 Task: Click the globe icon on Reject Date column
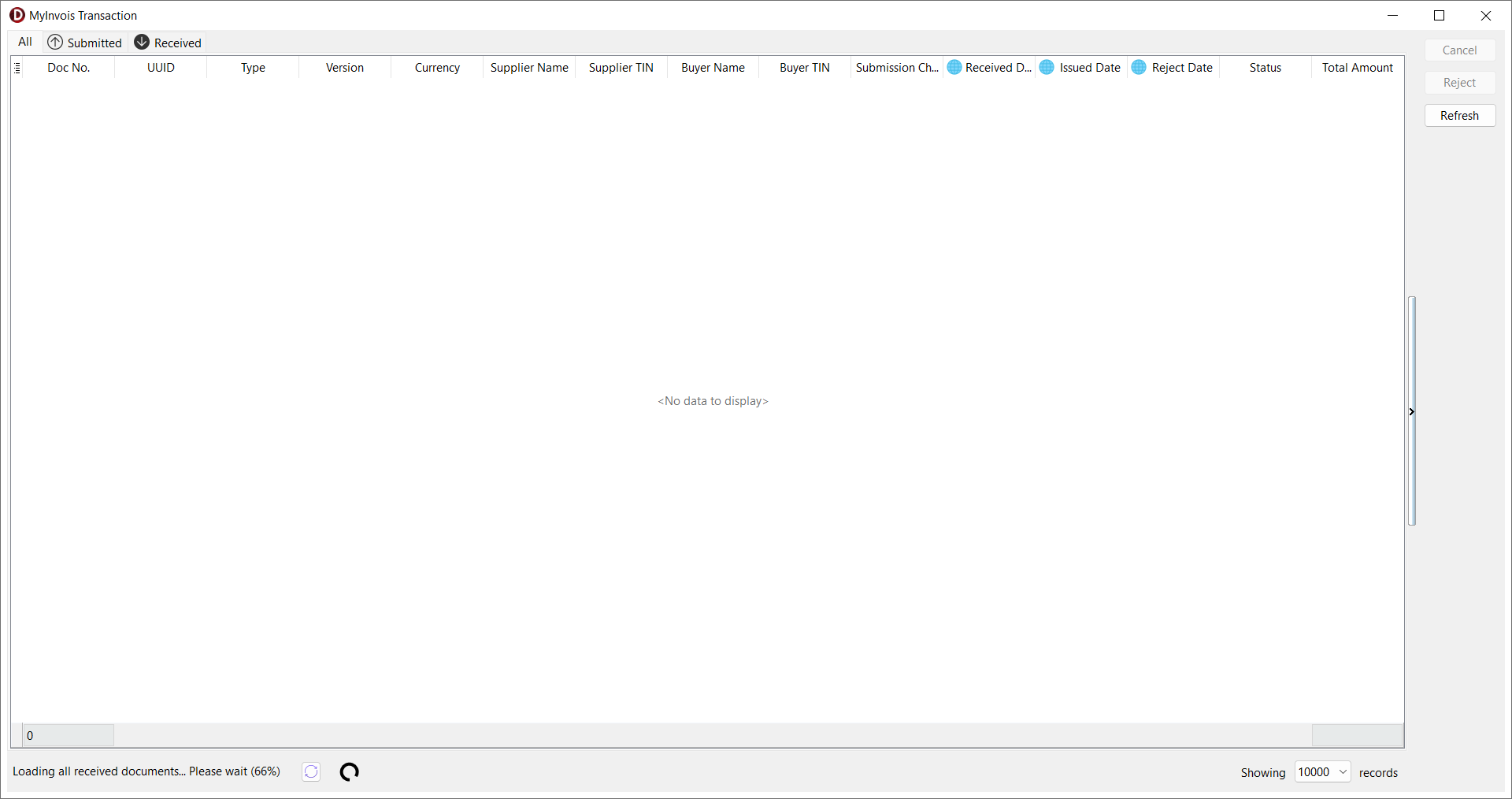(x=1139, y=68)
